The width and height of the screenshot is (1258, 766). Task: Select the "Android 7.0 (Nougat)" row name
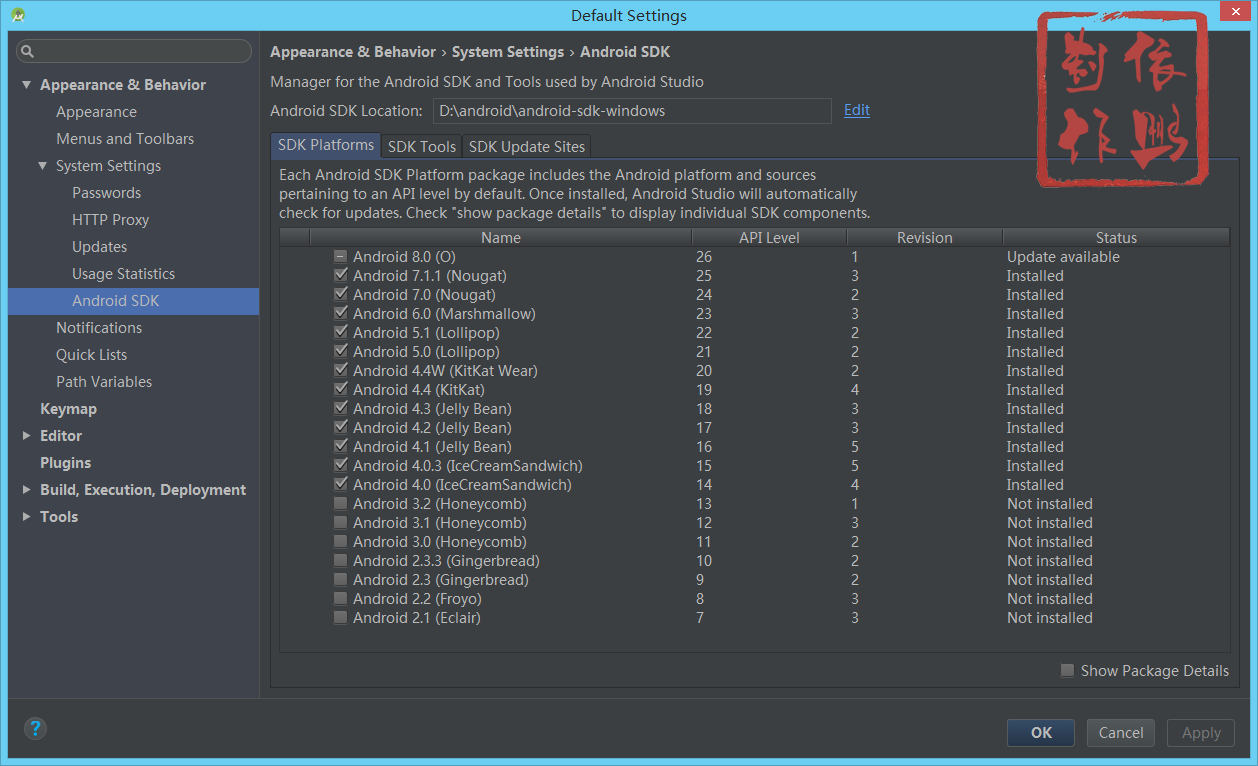(x=424, y=295)
